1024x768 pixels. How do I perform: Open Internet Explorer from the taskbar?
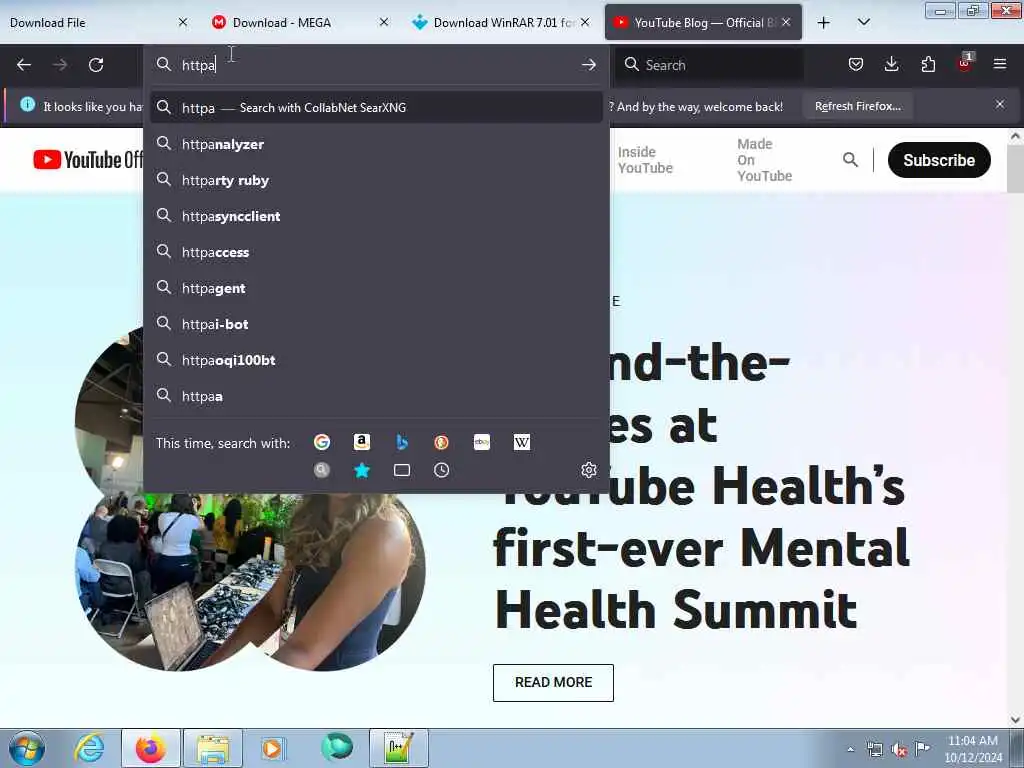(x=89, y=748)
